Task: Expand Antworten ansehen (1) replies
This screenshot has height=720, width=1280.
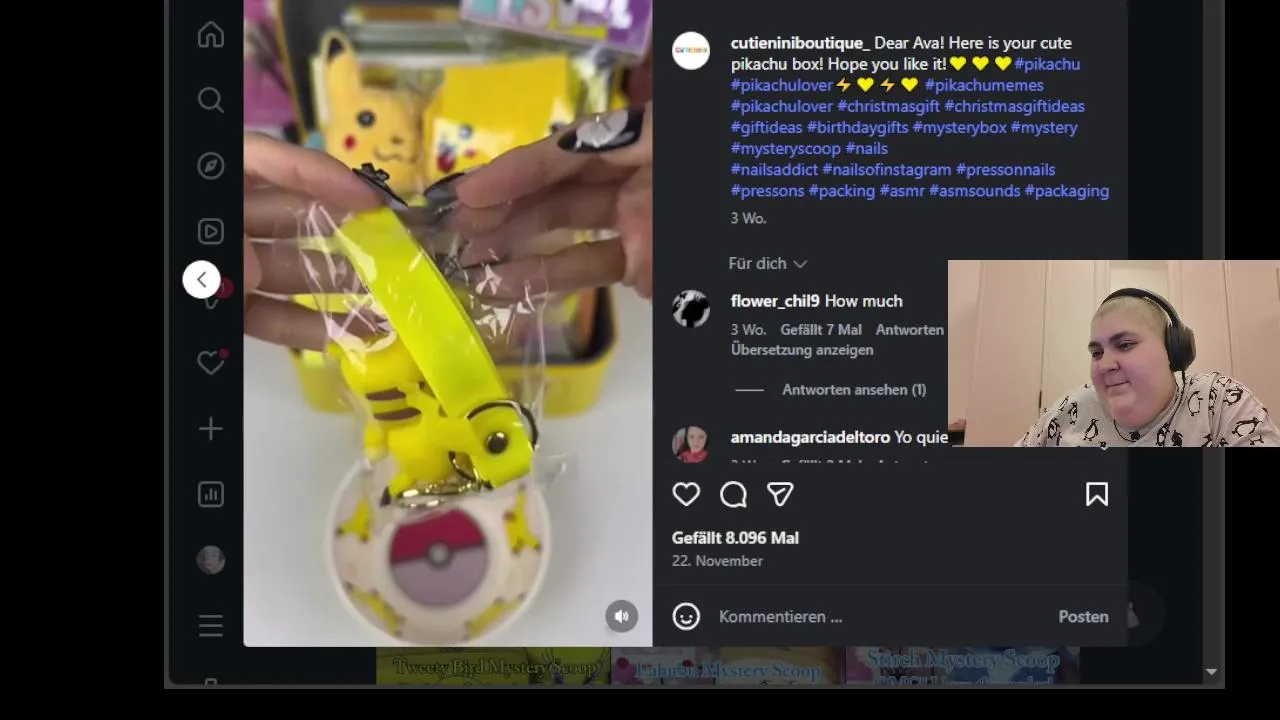Action: 854,390
